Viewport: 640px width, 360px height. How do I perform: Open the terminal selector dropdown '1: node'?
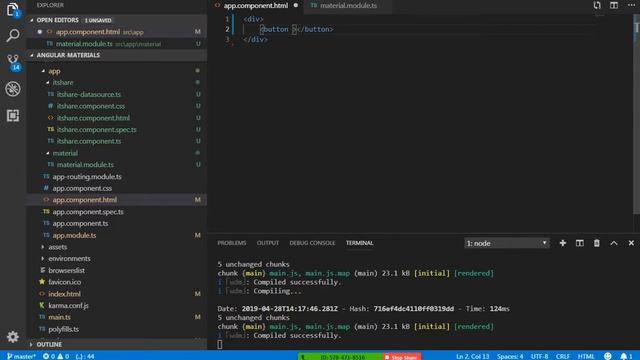507,243
